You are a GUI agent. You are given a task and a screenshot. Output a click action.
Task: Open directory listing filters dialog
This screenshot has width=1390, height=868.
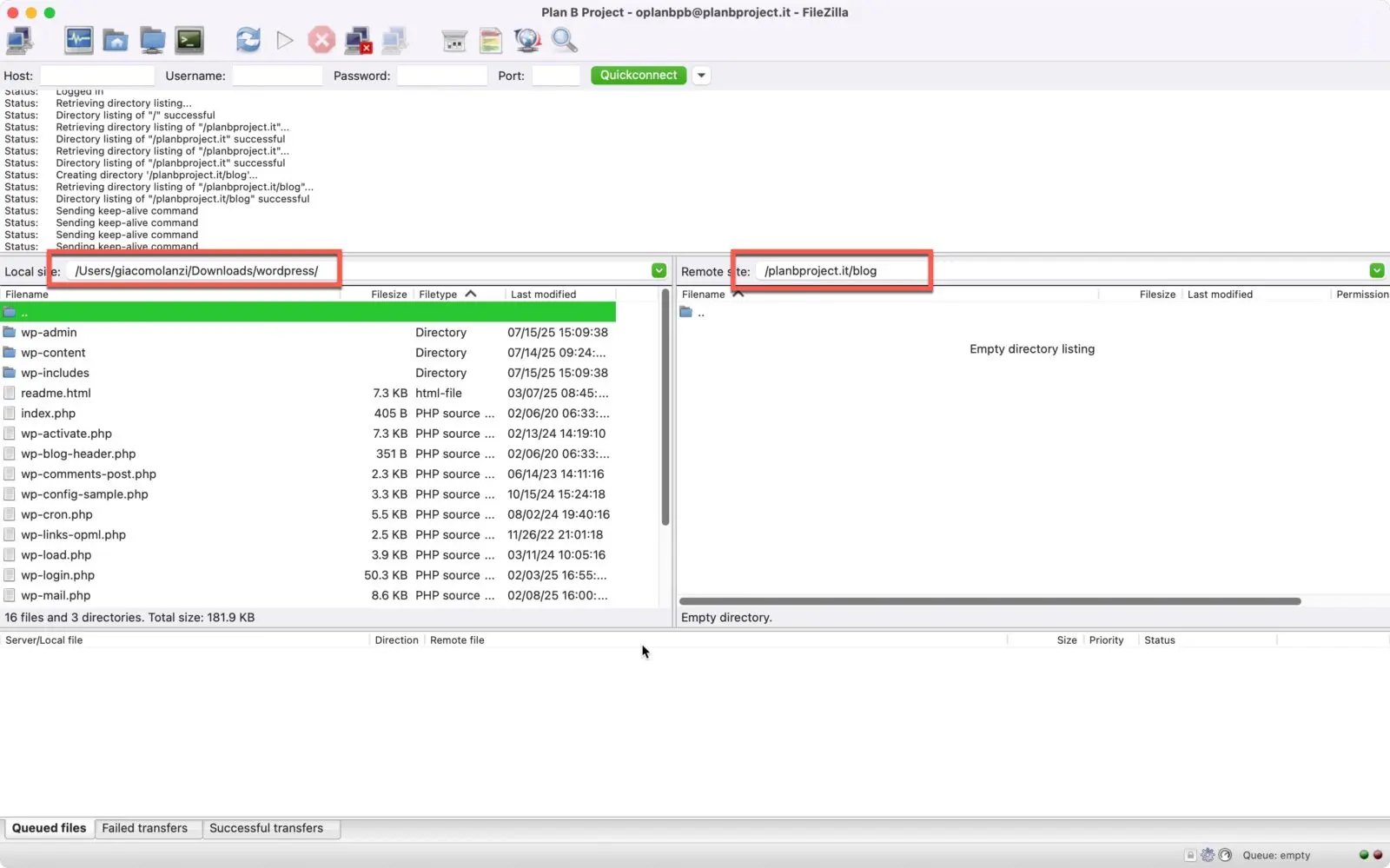click(453, 40)
